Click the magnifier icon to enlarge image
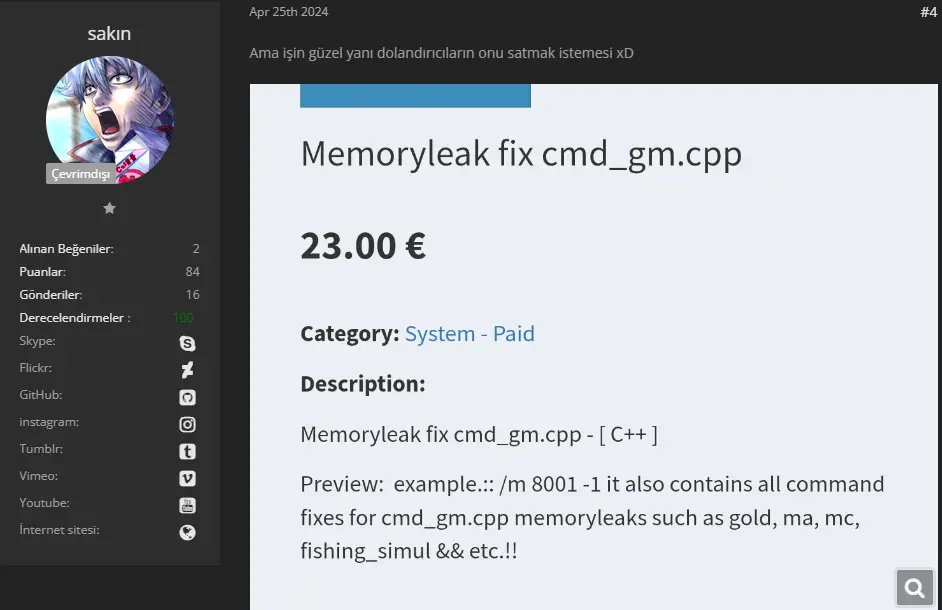 point(914,588)
